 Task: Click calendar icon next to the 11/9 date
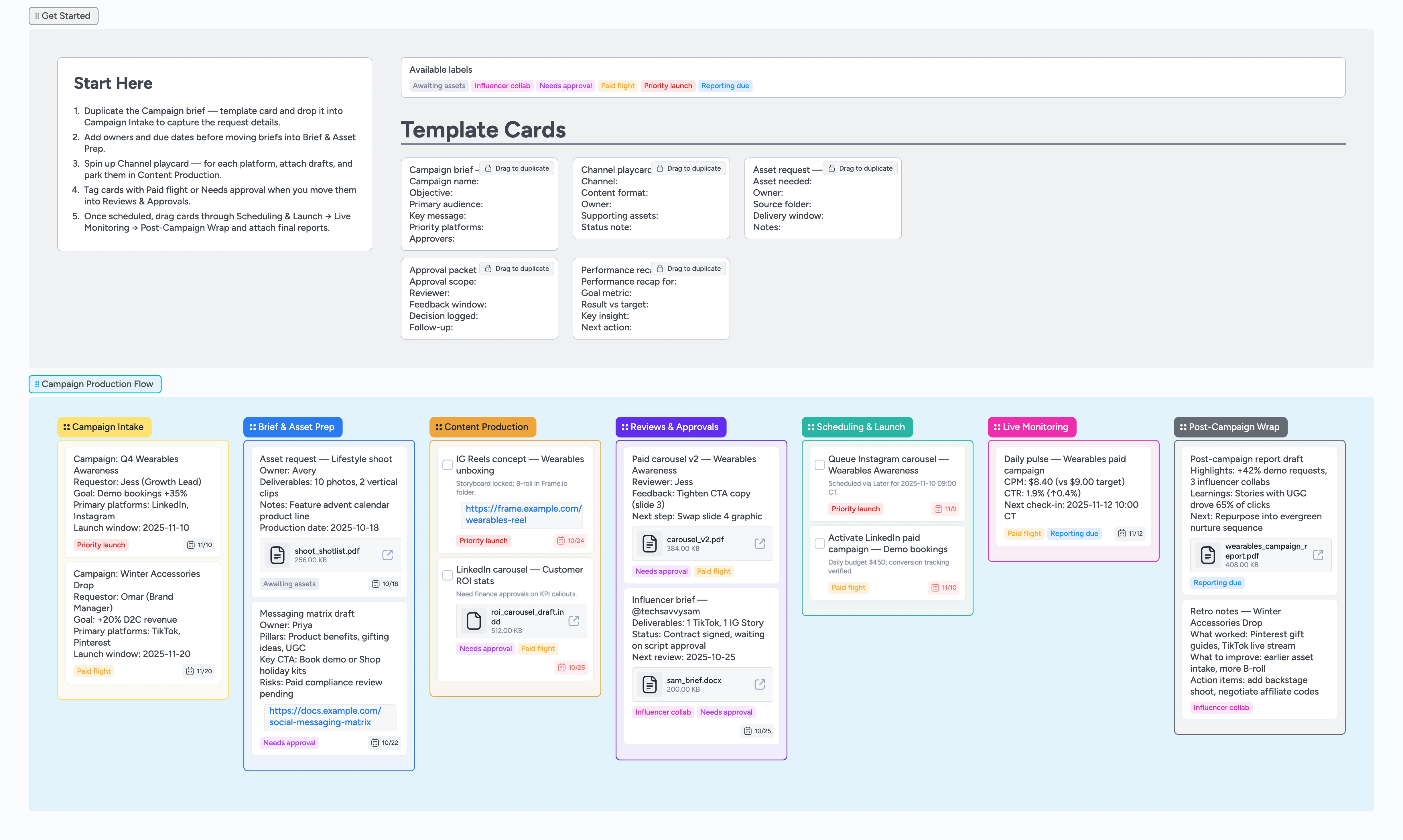[938, 508]
